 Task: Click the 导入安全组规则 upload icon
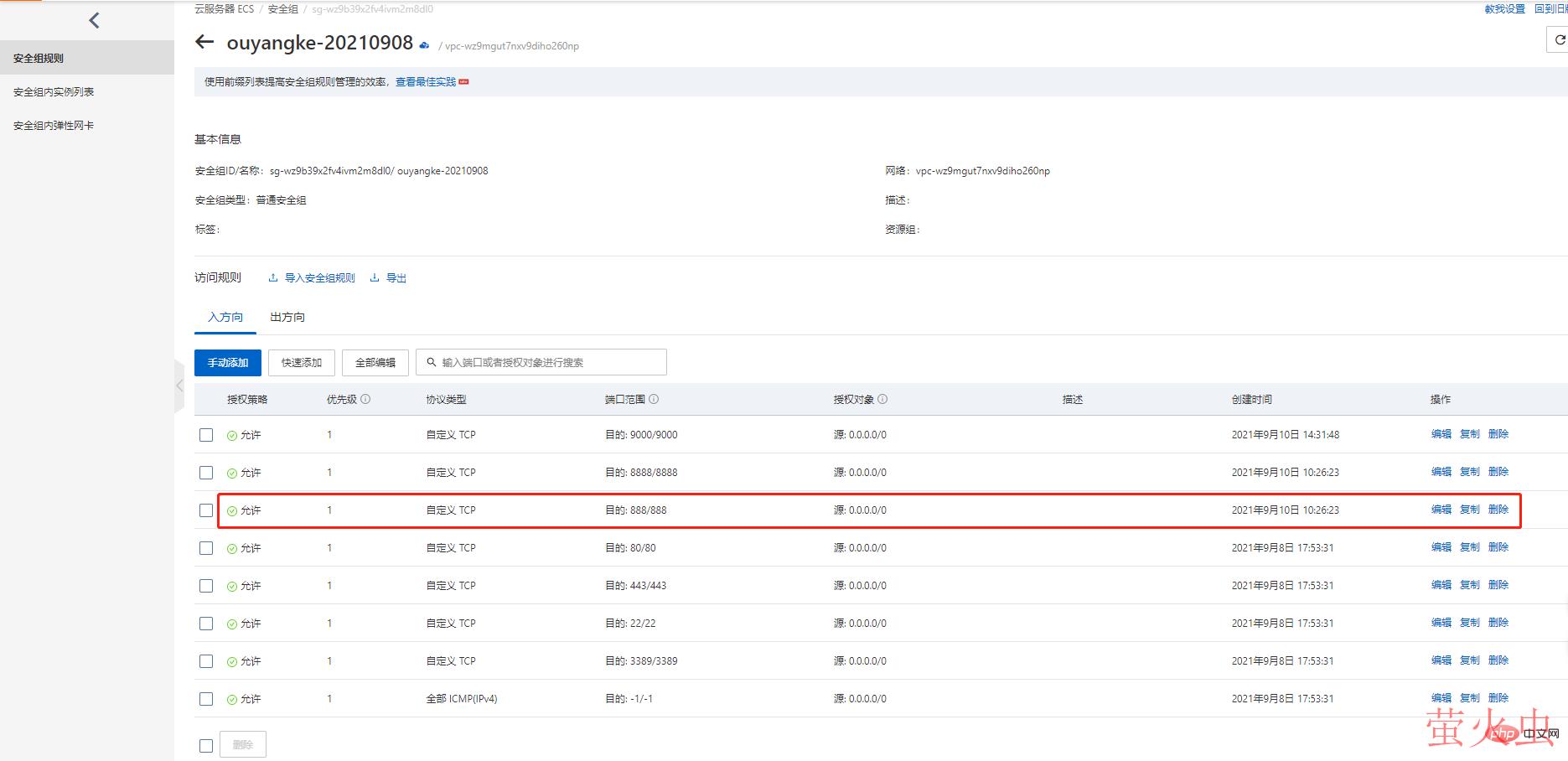[x=273, y=278]
